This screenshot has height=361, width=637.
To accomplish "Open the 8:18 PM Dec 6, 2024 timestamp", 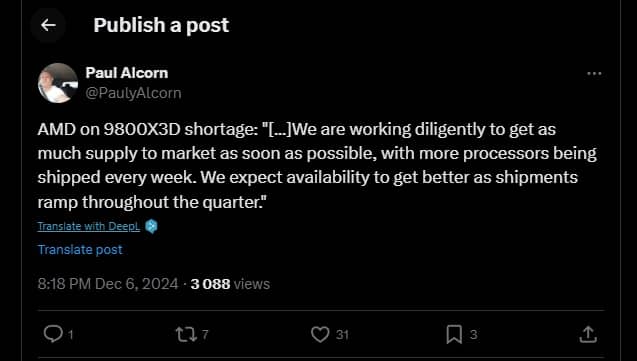I will tap(108, 284).
